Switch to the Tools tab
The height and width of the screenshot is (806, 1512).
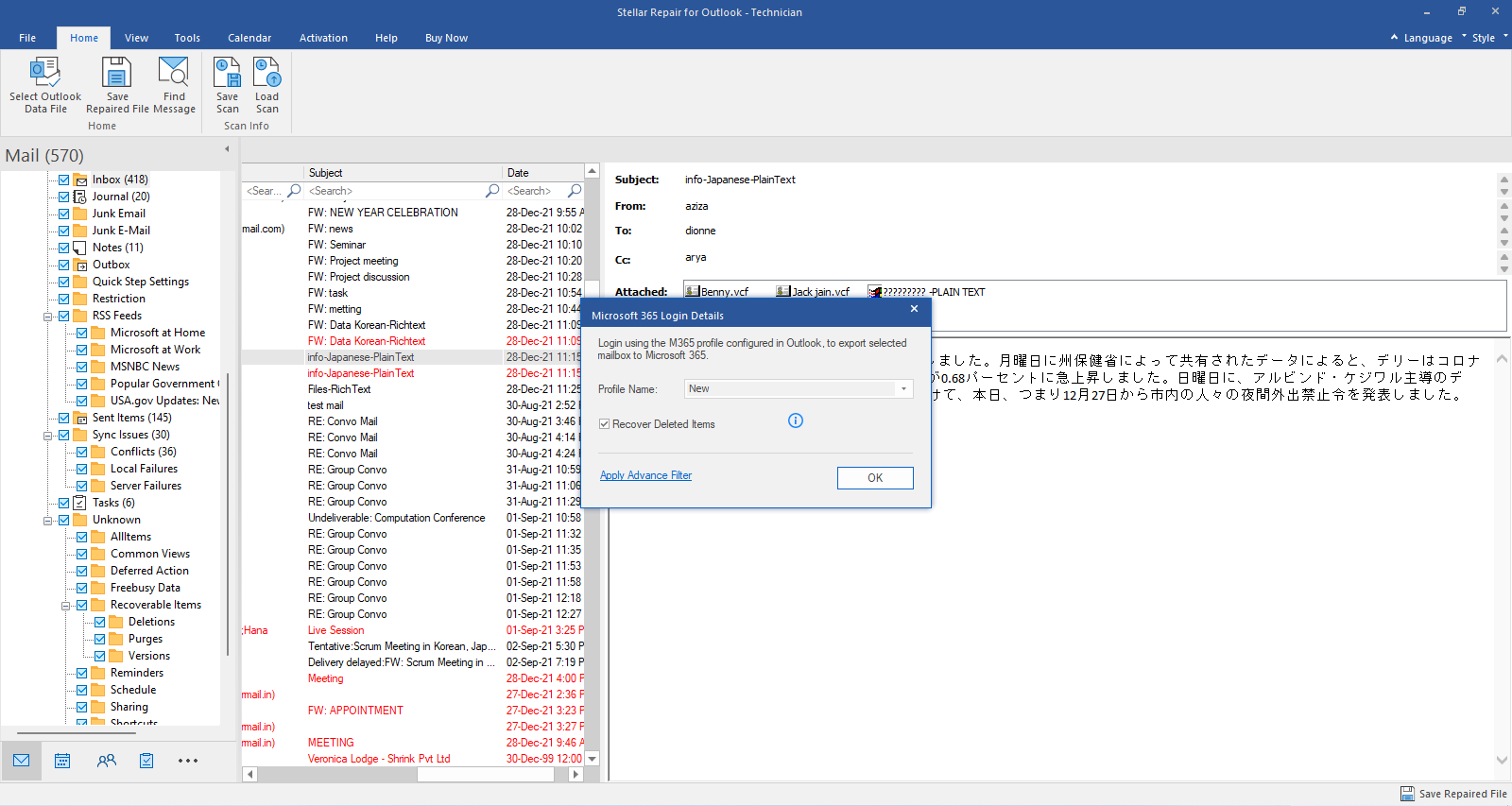[187, 38]
